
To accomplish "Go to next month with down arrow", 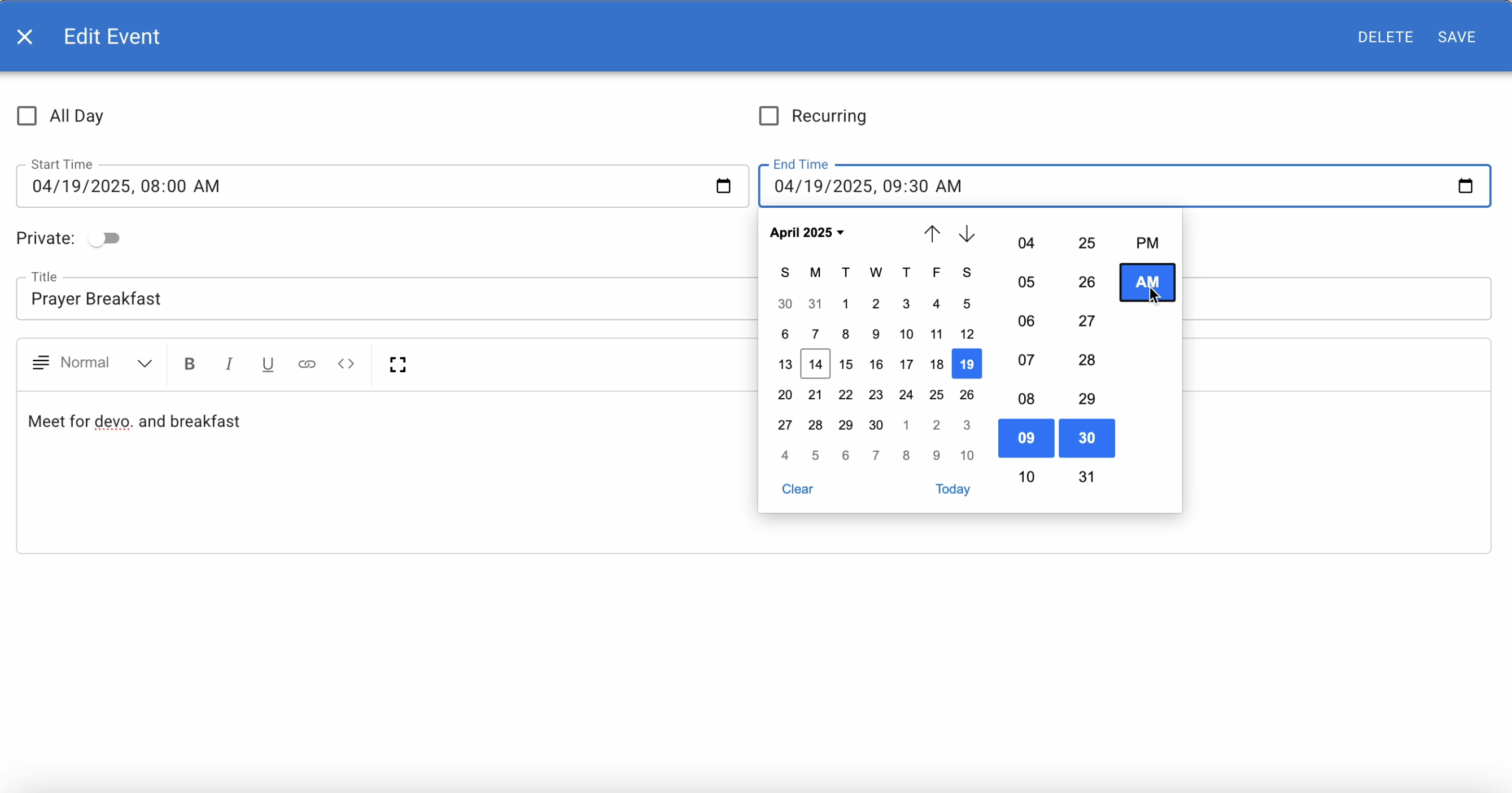I will click(x=967, y=234).
